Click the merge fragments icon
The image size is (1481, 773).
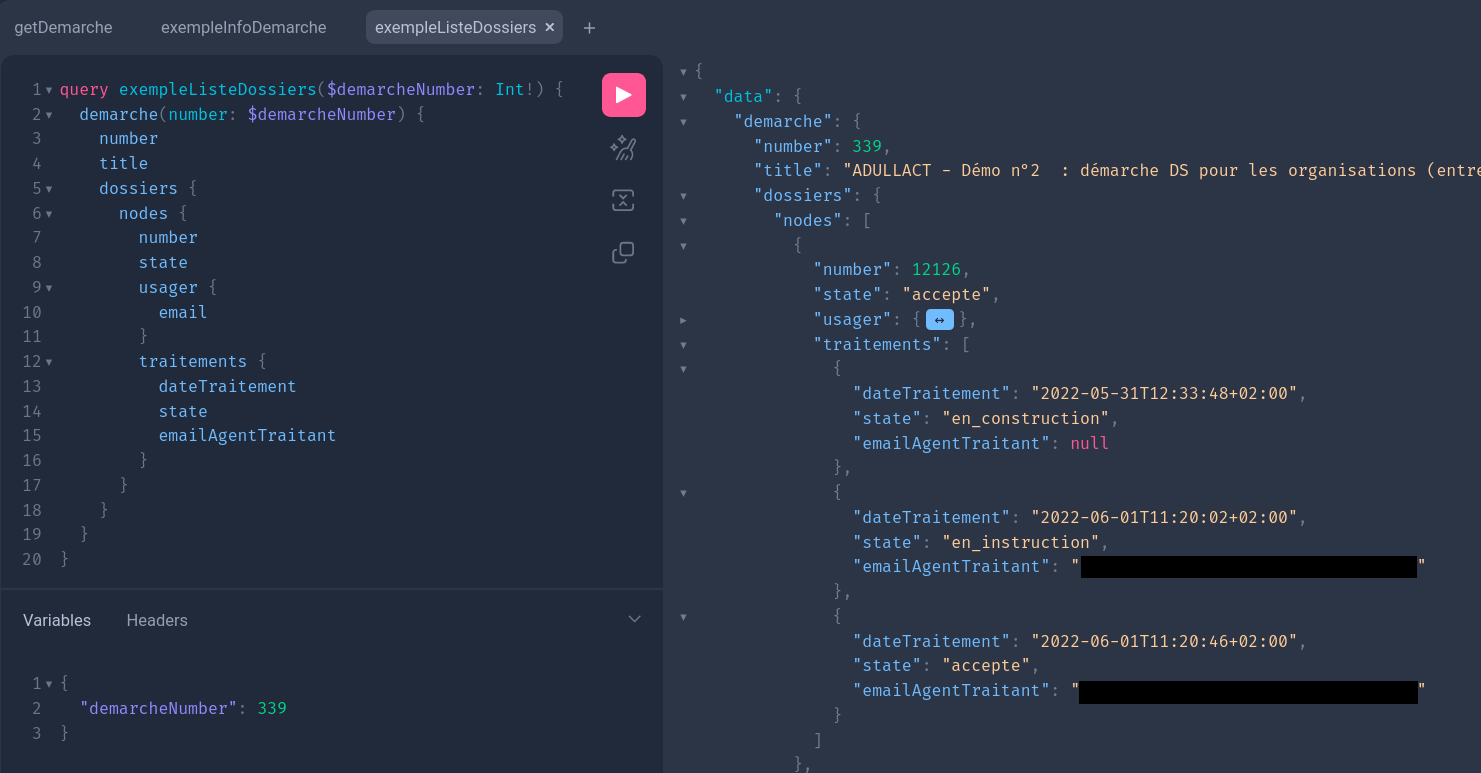623,201
